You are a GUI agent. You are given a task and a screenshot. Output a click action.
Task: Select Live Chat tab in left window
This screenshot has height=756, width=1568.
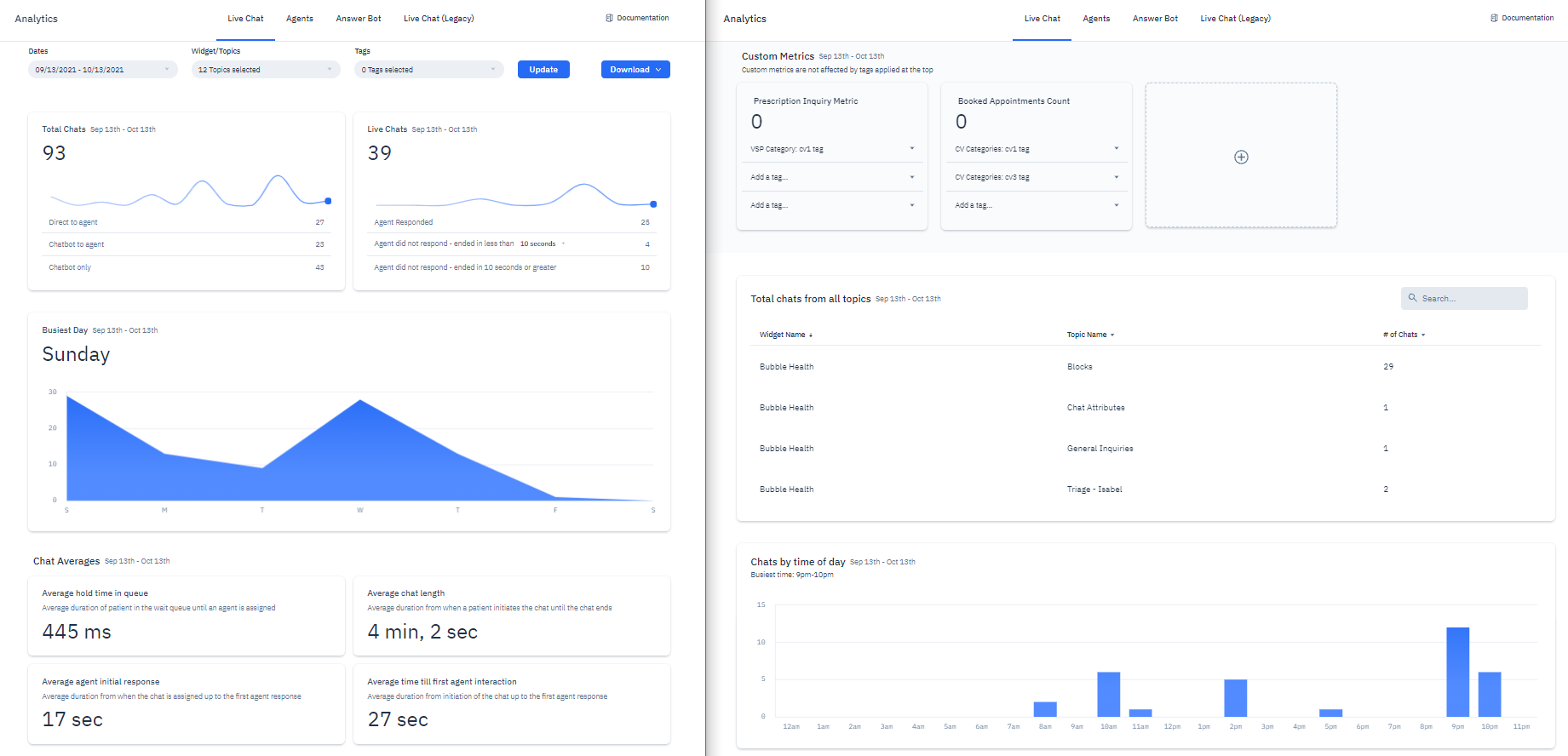[x=245, y=19]
